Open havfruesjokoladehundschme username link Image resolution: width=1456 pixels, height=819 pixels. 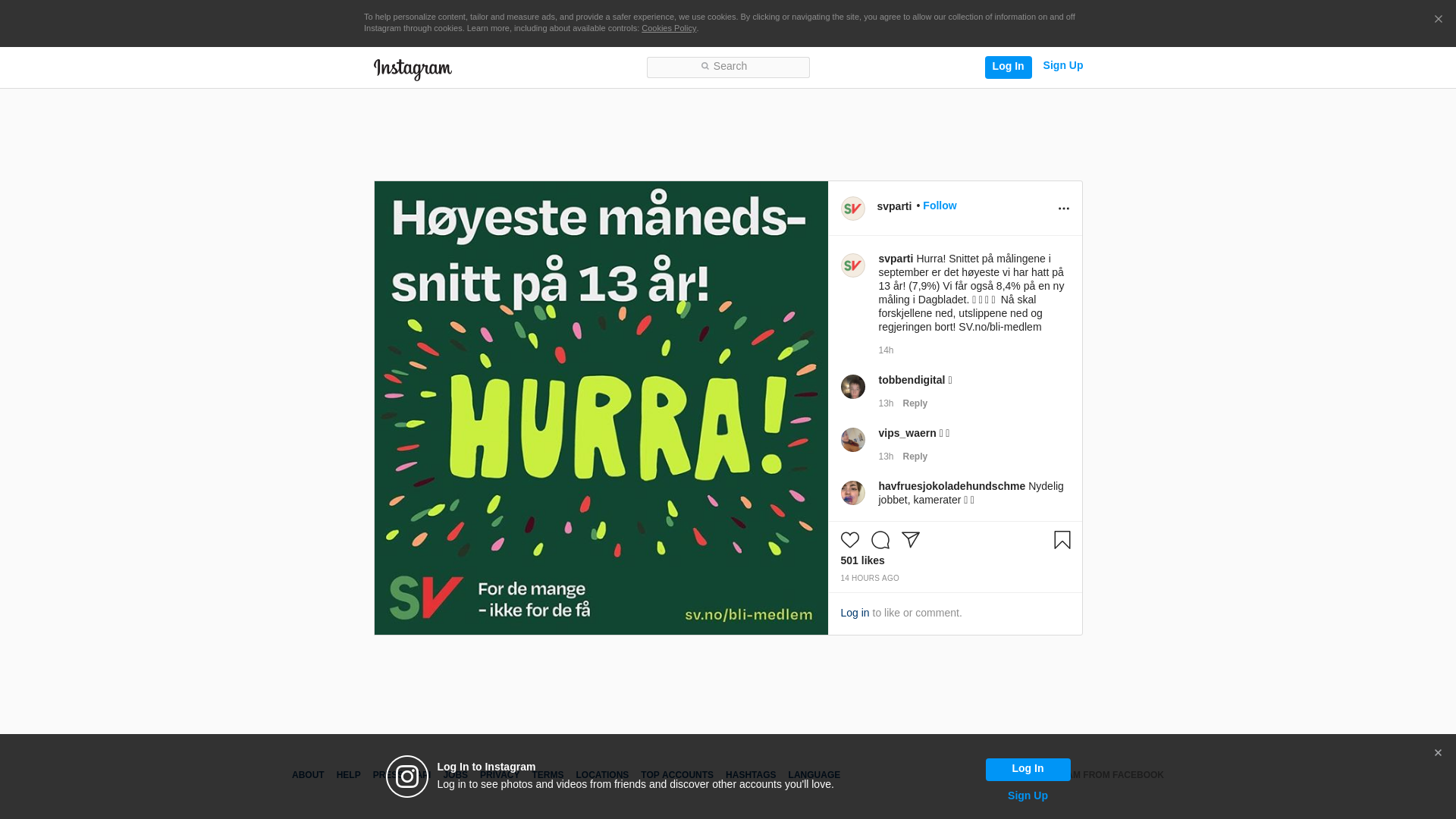[x=952, y=486]
